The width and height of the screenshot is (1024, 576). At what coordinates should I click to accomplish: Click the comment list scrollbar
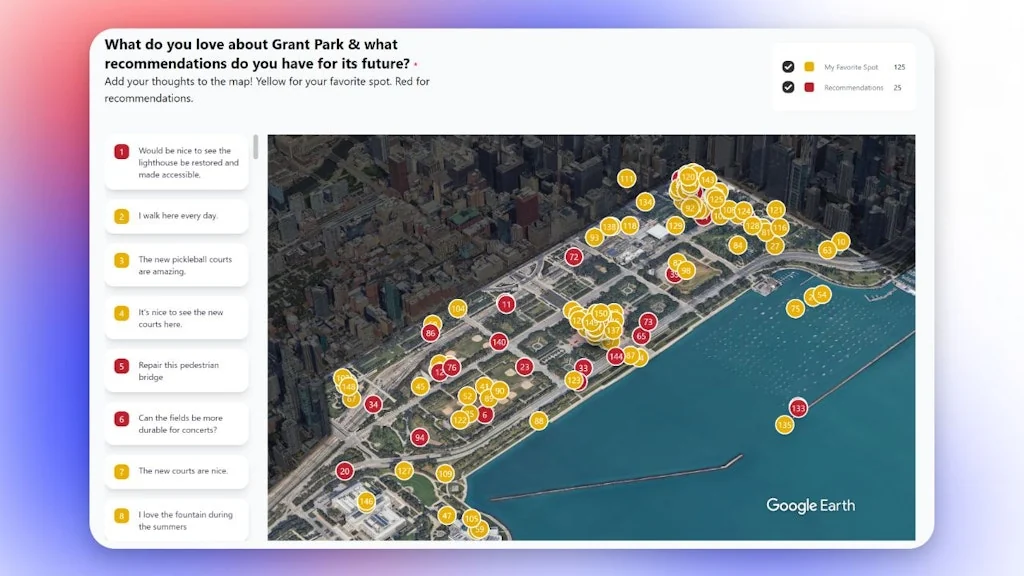click(256, 148)
